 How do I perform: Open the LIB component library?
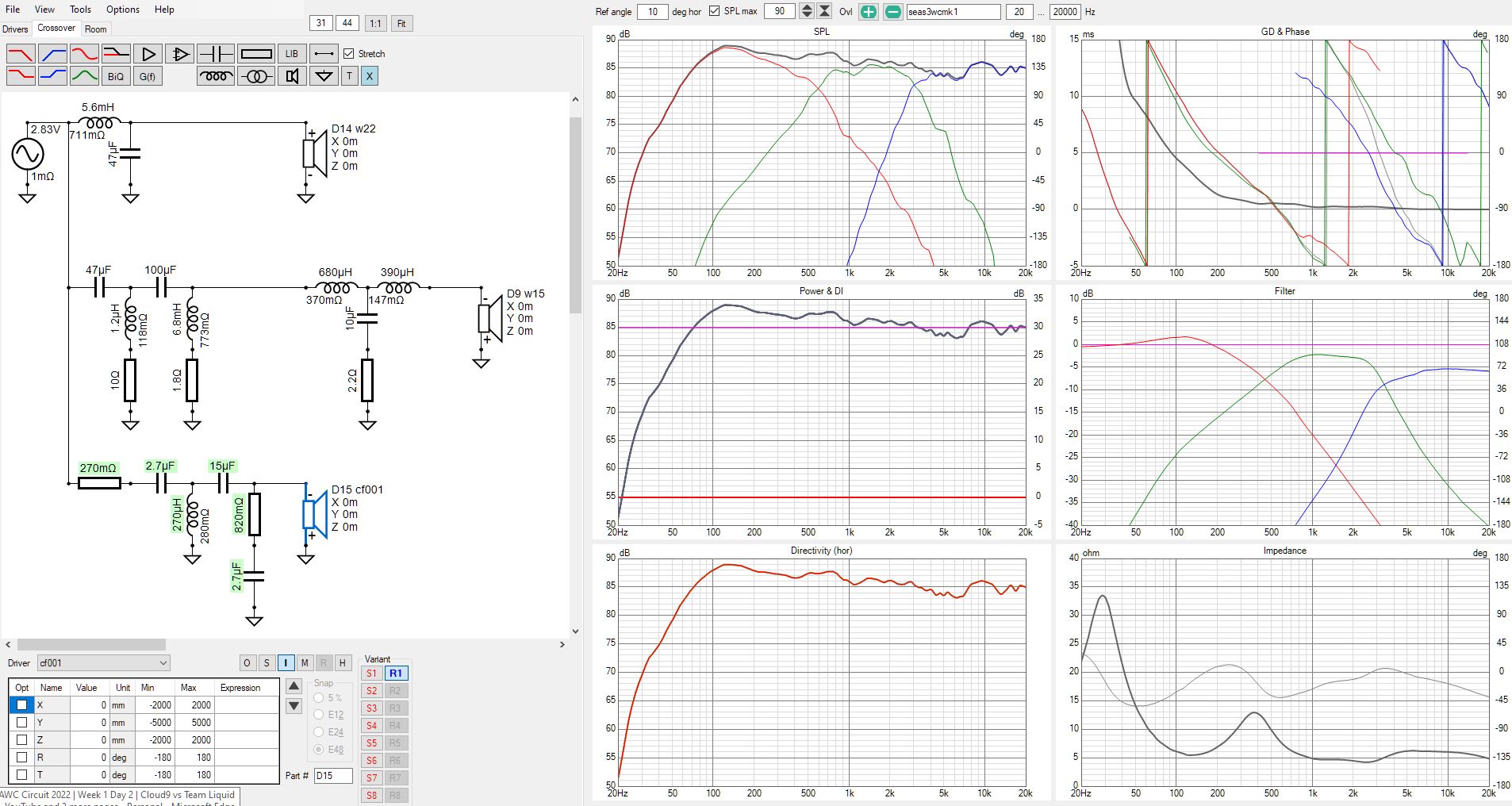click(292, 54)
